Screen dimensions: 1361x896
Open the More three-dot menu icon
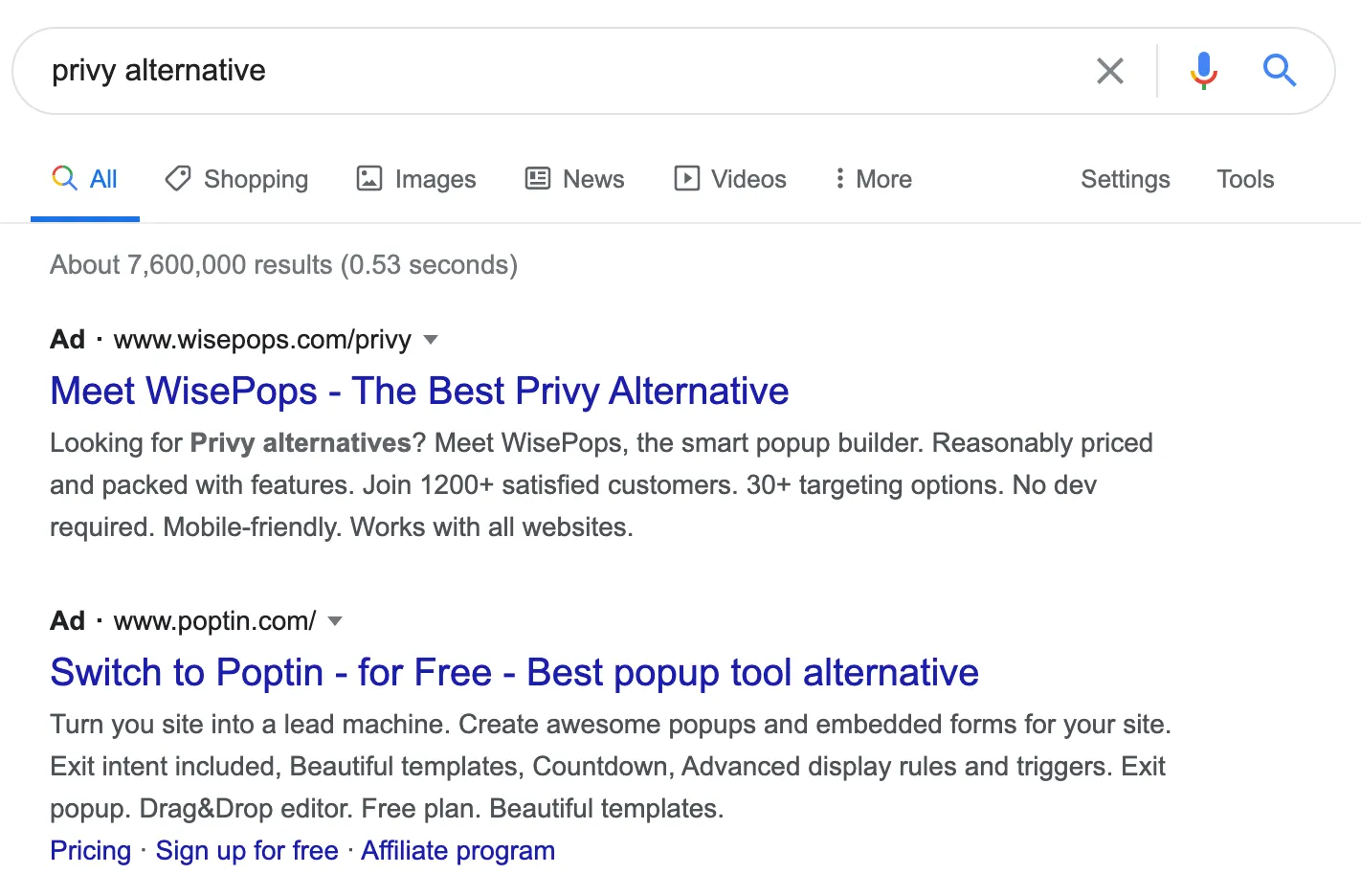click(839, 178)
